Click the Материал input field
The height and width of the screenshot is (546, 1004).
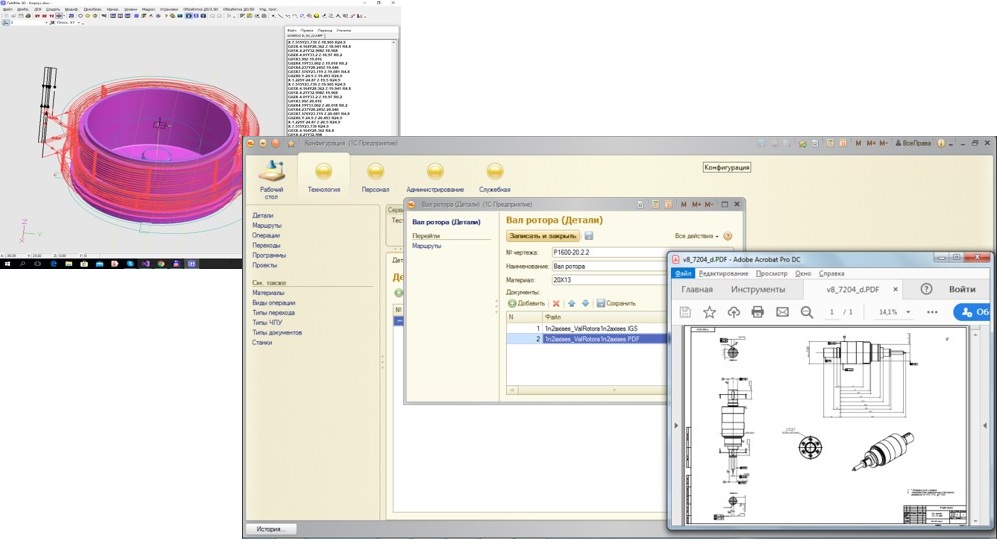pos(609,280)
